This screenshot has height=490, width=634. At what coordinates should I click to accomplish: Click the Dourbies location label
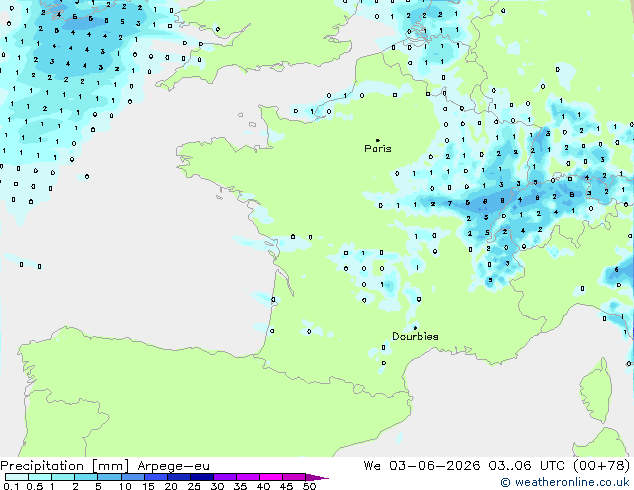[415, 336]
